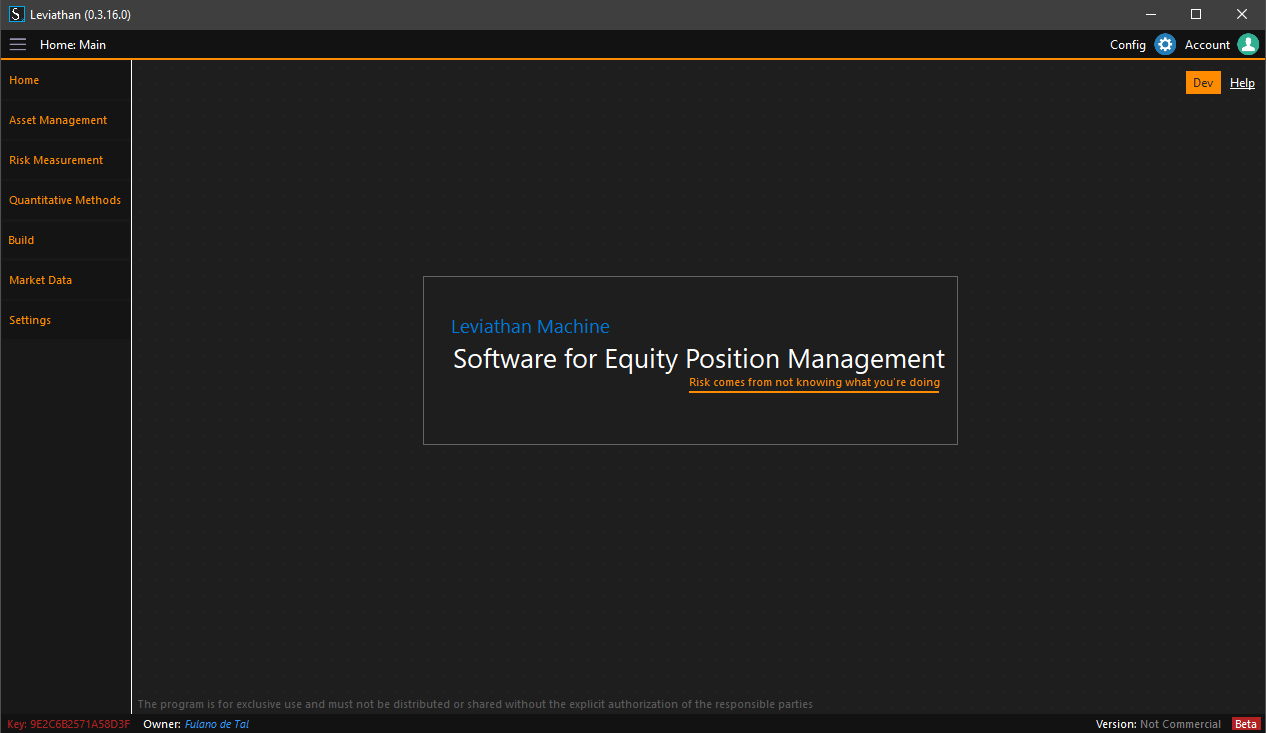Select the Build sidebar item
1266x733 pixels.
[x=22, y=240]
